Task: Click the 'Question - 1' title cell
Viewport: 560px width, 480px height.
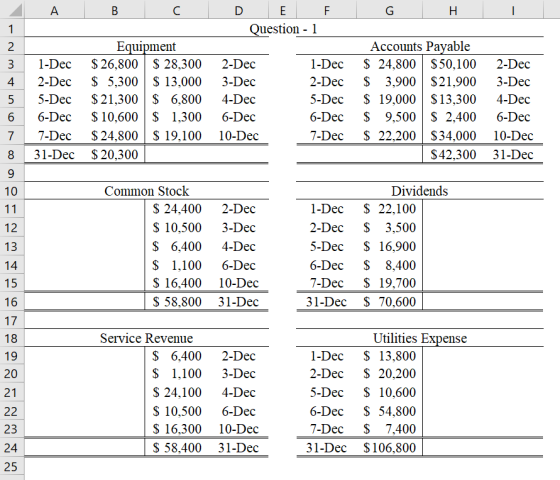Action: 283,28
